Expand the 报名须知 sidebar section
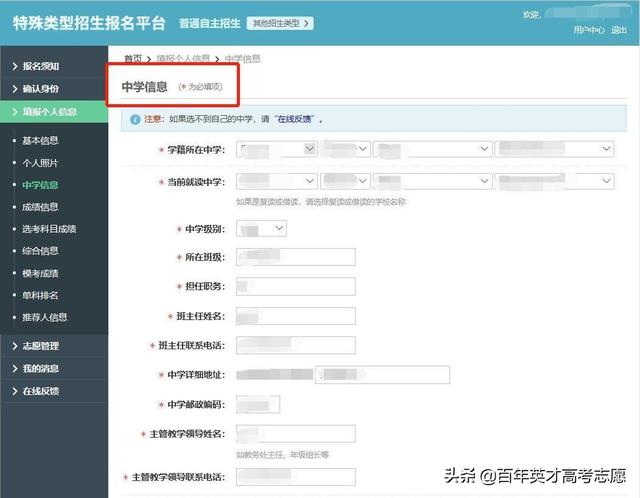Screen dimensions: 640x498 54,66
